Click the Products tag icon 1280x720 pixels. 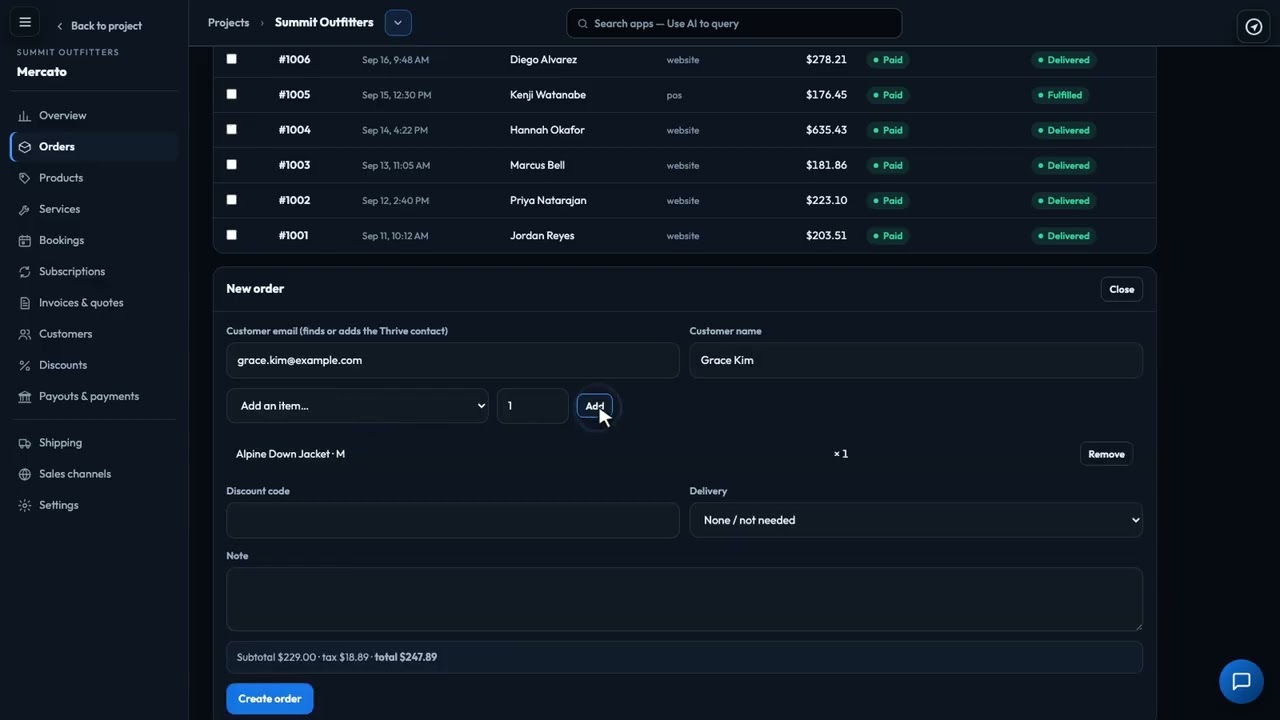[25, 178]
